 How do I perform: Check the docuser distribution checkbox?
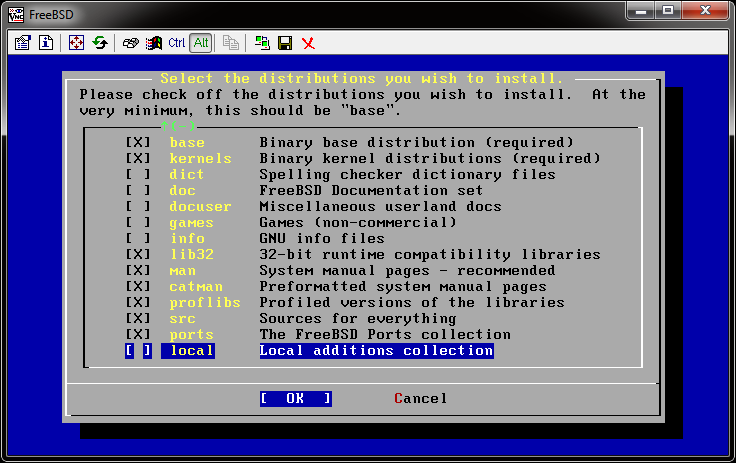tap(138, 206)
